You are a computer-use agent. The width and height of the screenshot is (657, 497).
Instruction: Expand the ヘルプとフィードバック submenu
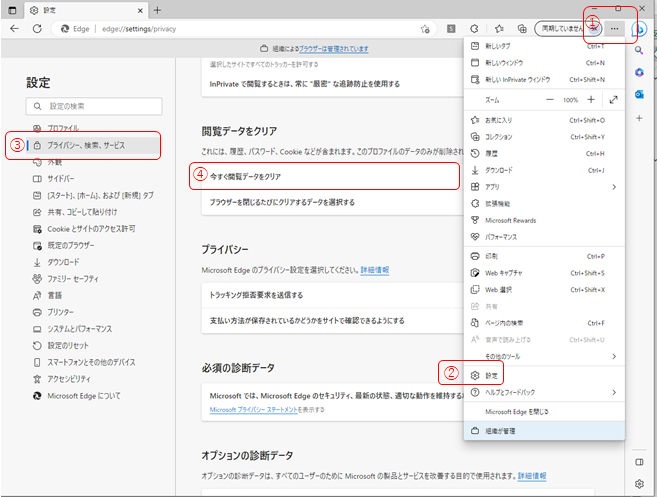[544, 393]
